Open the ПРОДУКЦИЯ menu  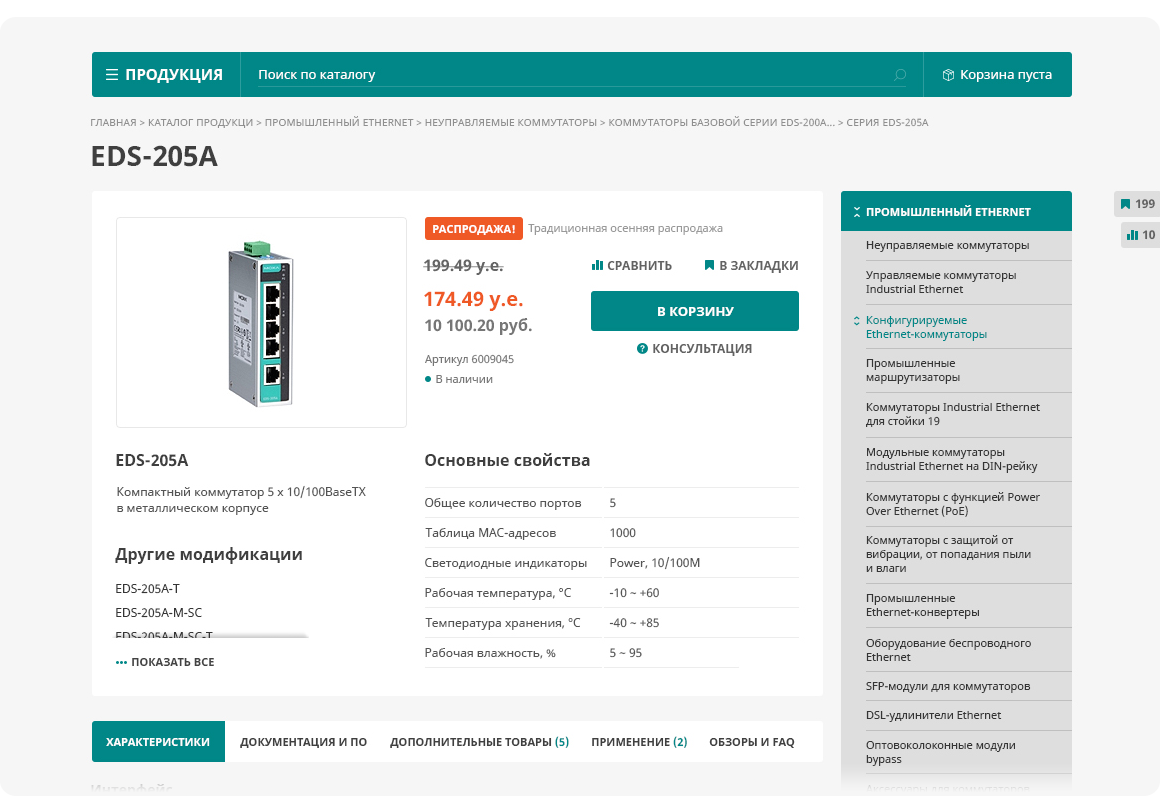[x=166, y=75]
